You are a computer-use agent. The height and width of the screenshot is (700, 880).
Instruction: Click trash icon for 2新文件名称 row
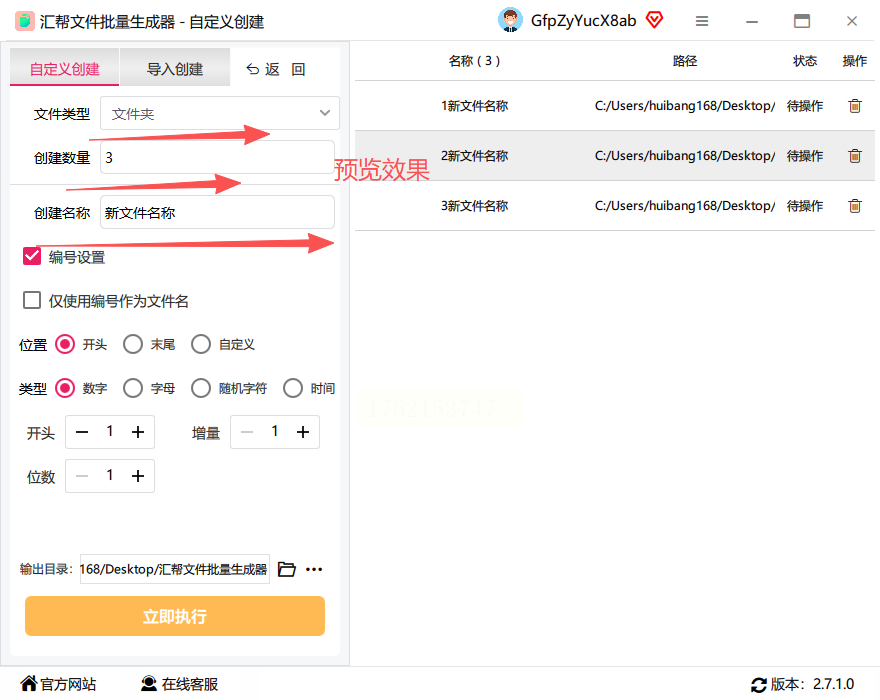point(854,155)
